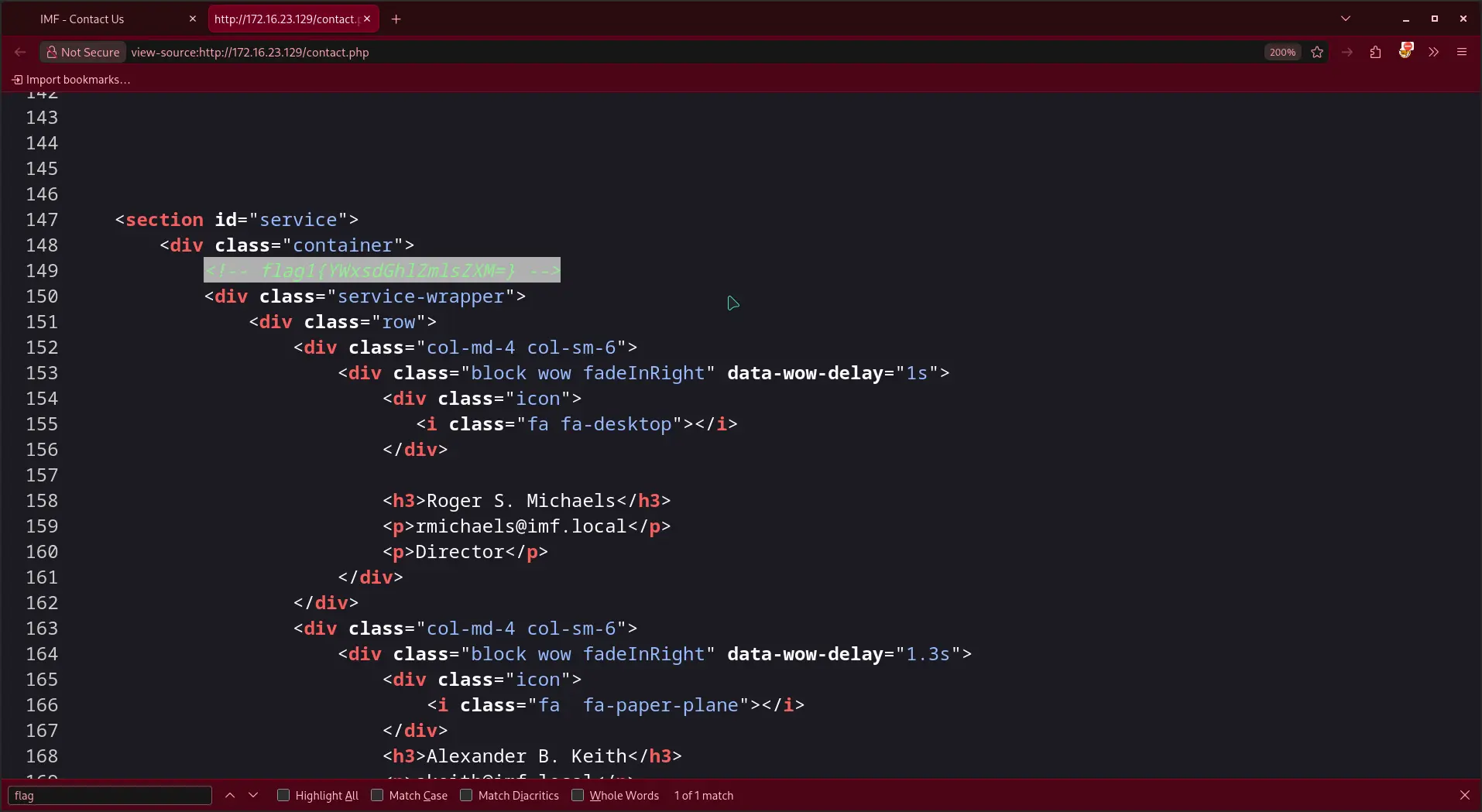Open the extensions puzzle icon

pyautogui.click(x=1375, y=52)
